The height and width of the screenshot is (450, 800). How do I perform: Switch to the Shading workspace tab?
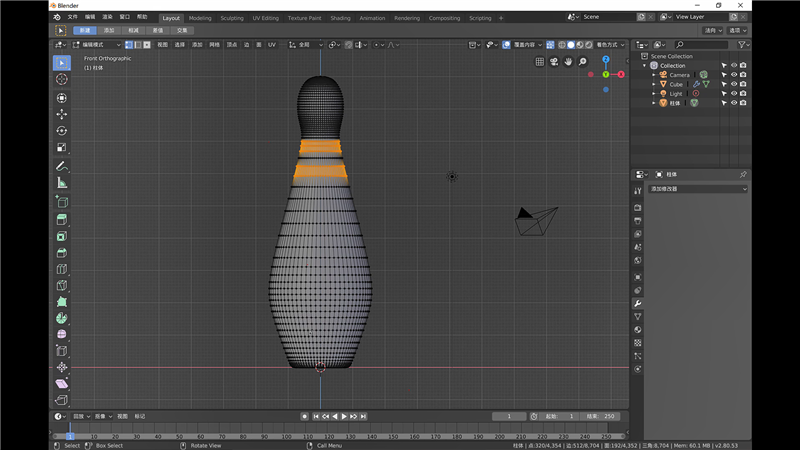pos(340,18)
